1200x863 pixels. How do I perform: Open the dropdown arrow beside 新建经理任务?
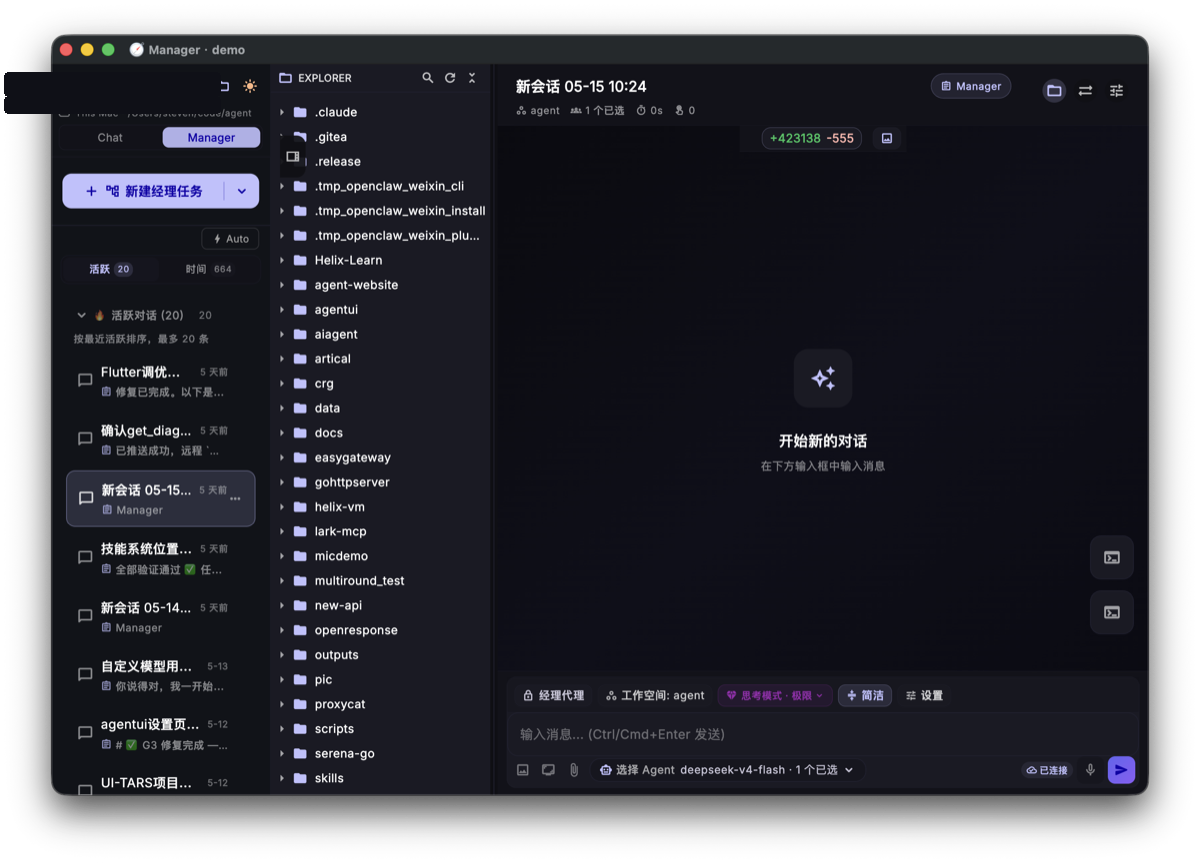(242, 191)
